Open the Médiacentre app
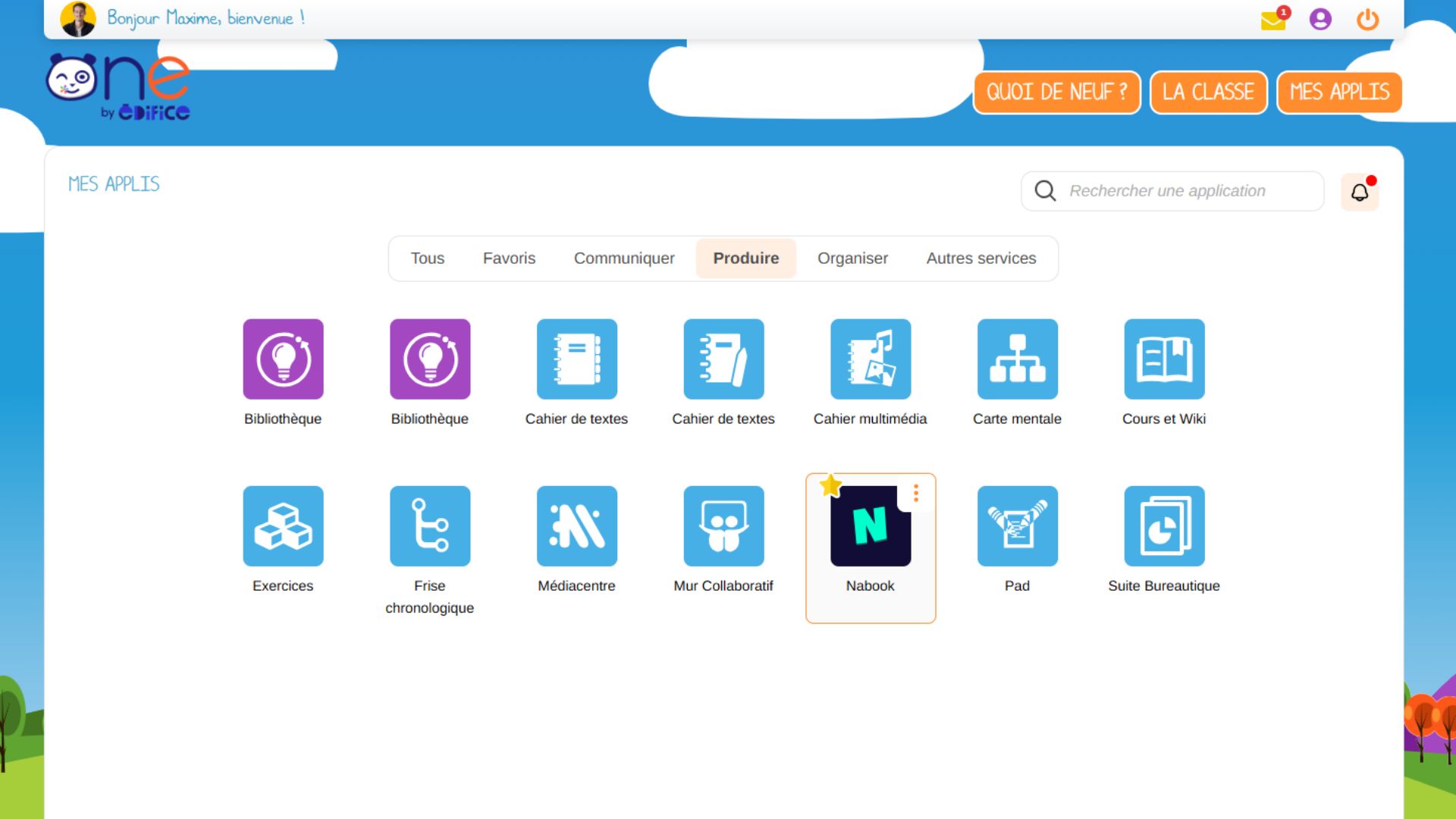This screenshot has height=819, width=1456. (x=576, y=526)
